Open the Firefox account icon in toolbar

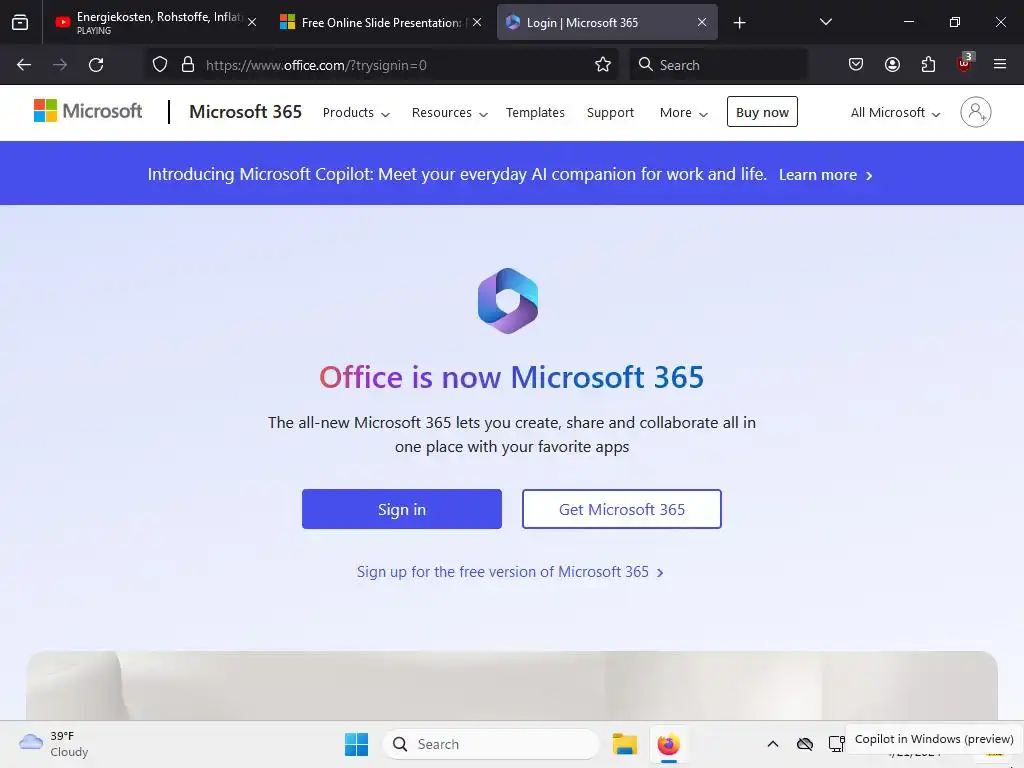(x=892, y=64)
